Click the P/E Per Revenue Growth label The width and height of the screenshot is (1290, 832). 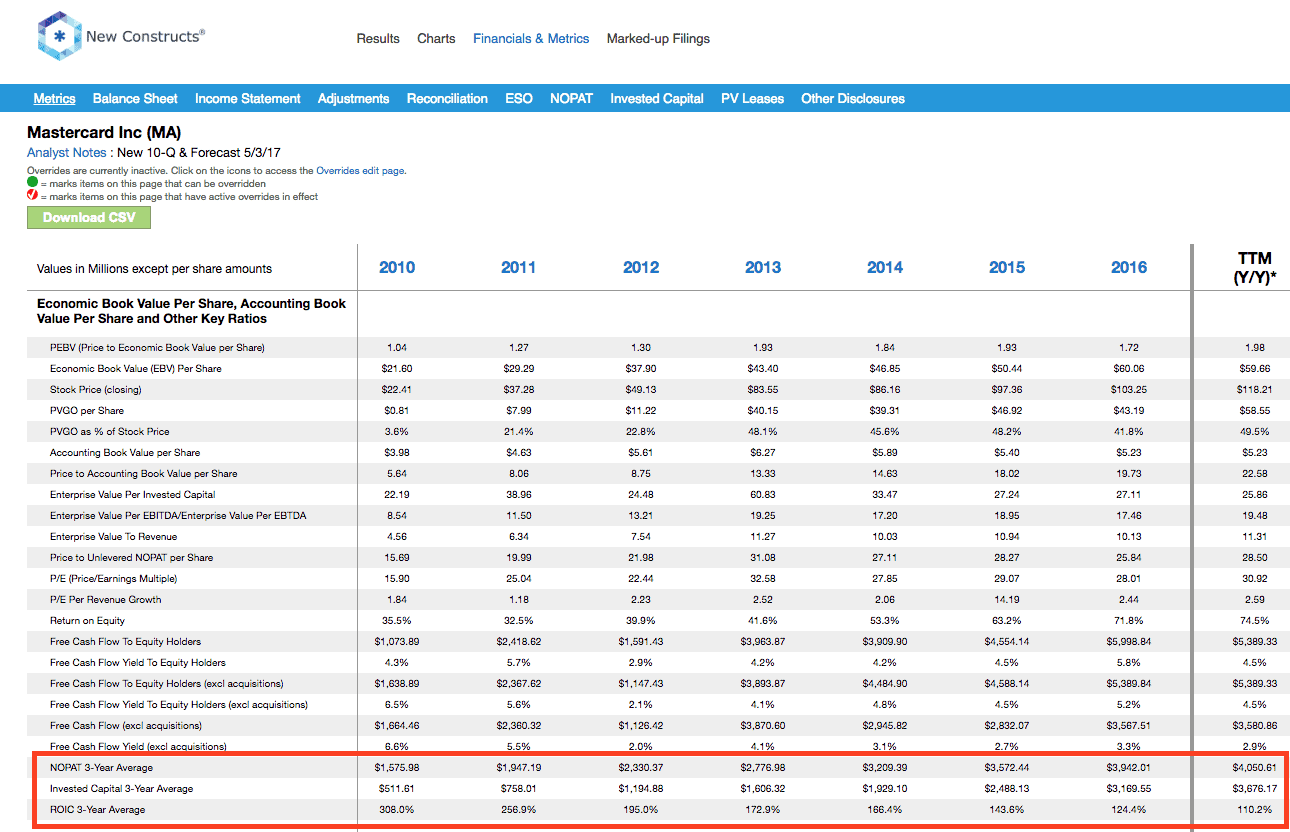106,600
